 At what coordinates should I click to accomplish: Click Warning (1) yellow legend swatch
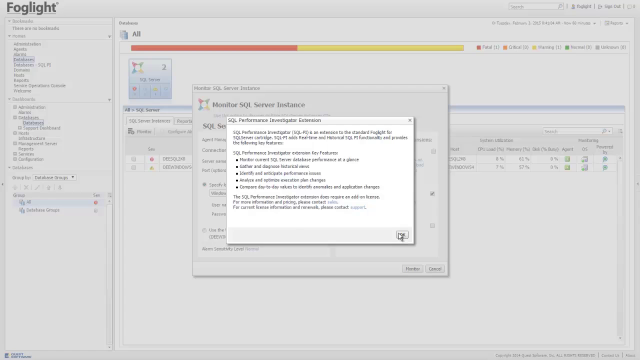pos(534,48)
